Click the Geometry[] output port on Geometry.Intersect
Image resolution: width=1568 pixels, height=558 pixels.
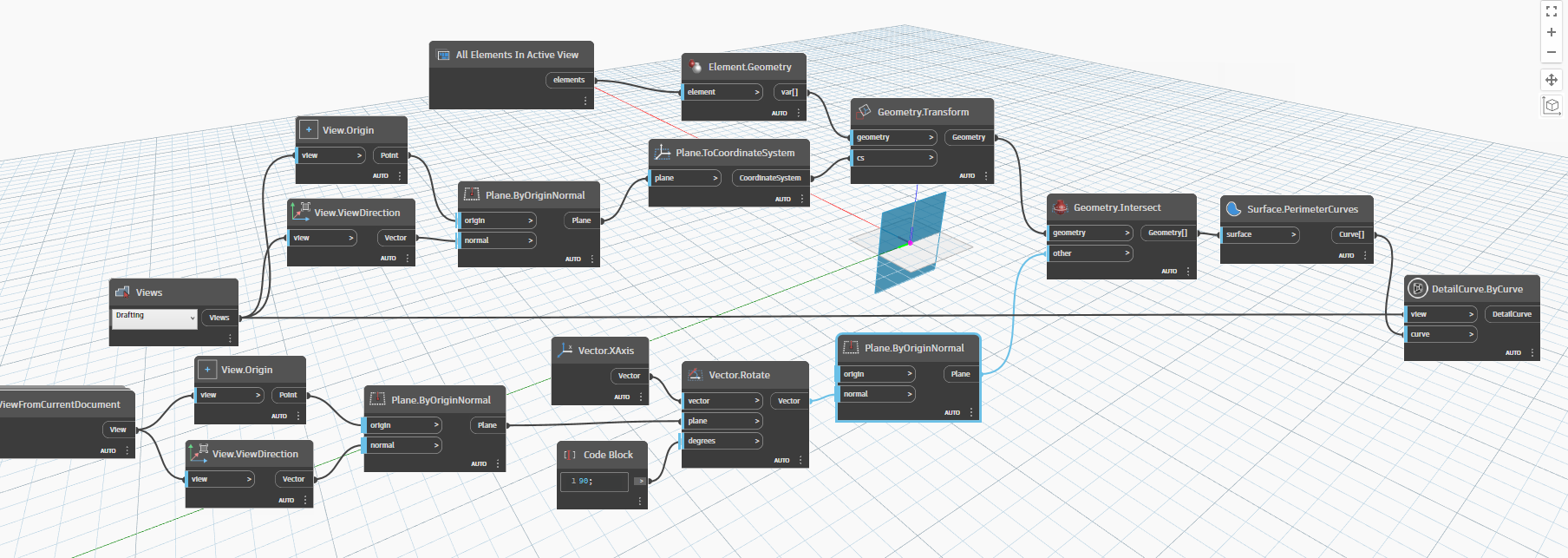pyautogui.click(x=1167, y=233)
